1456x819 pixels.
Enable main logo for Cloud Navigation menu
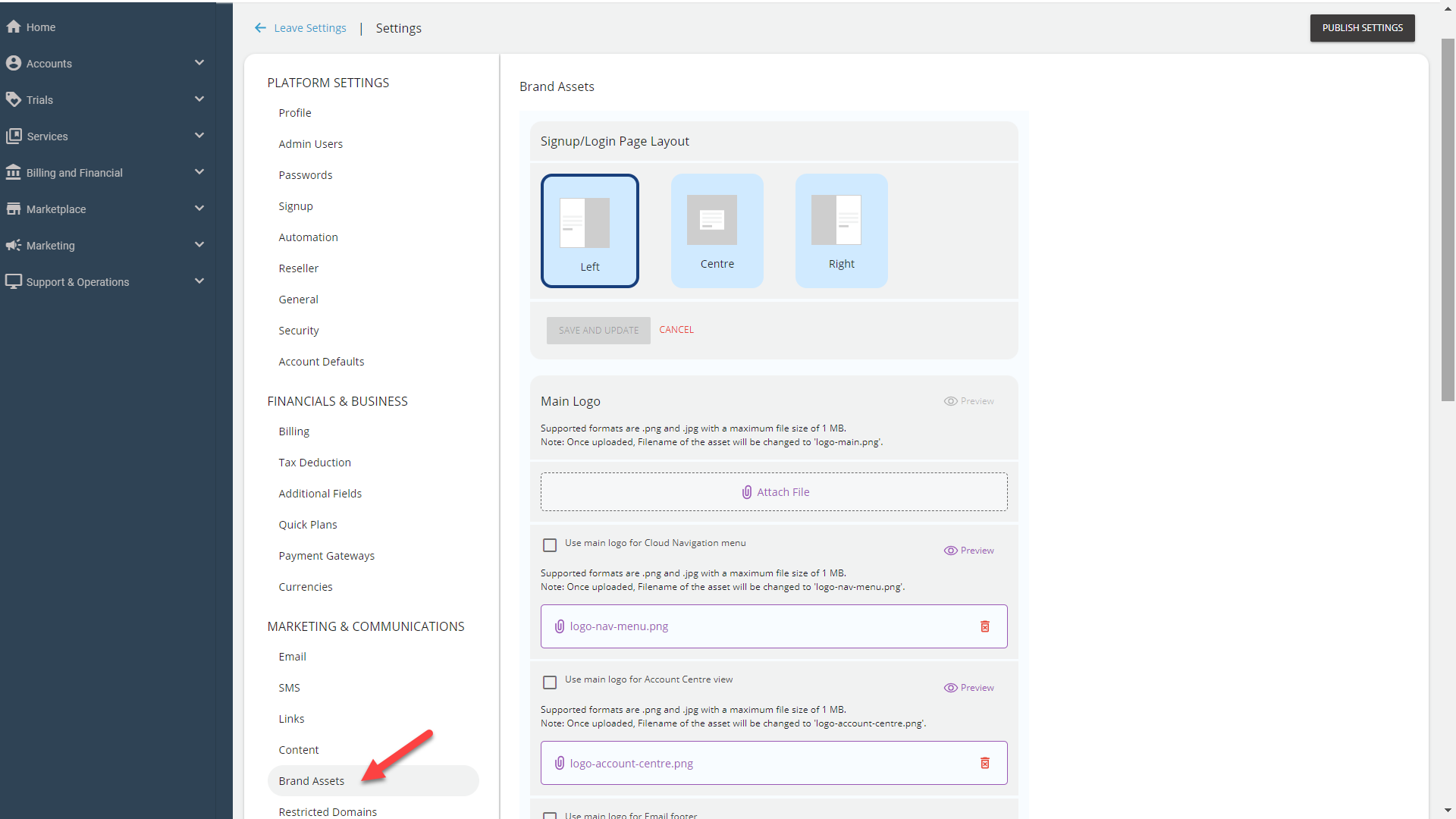[x=550, y=545]
